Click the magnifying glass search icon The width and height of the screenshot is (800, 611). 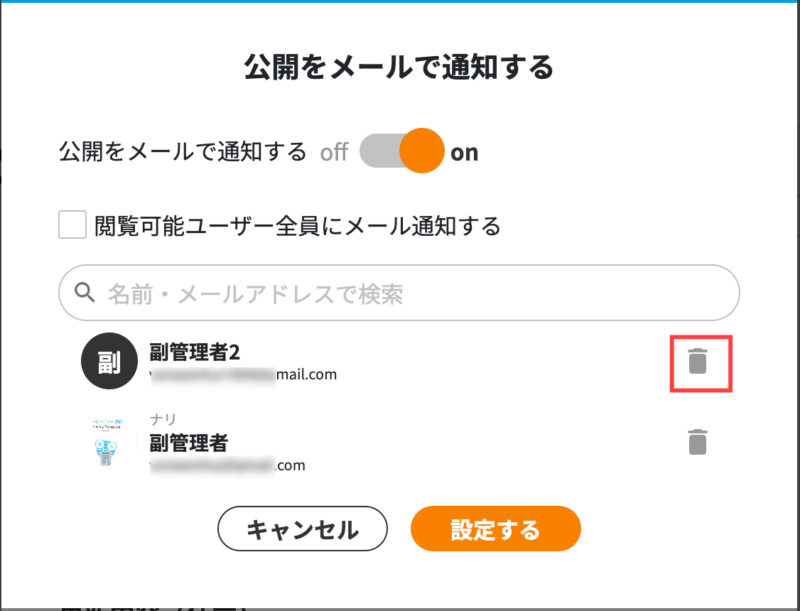pos(83,292)
